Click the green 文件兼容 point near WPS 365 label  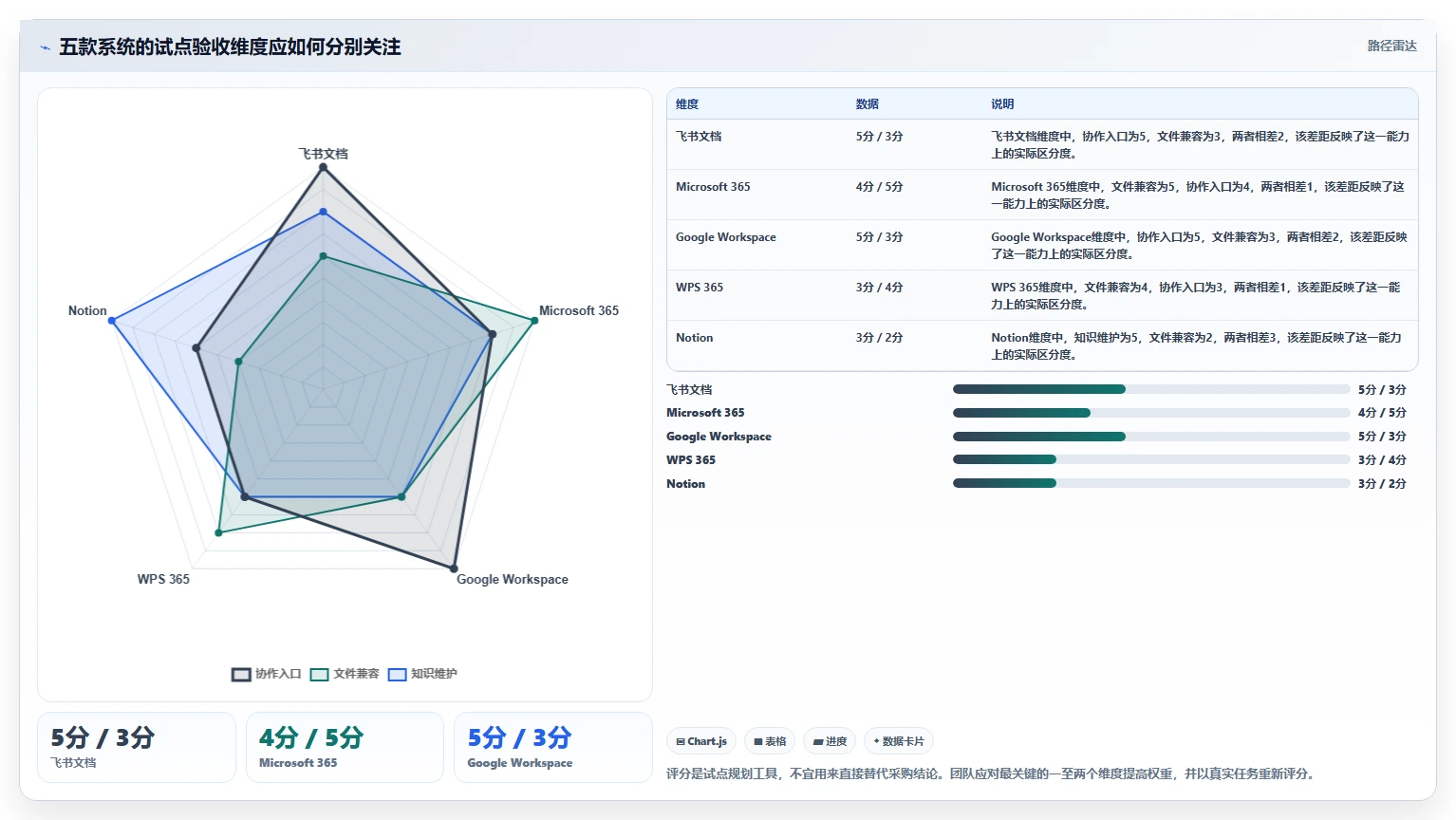pyautogui.click(x=218, y=533)
